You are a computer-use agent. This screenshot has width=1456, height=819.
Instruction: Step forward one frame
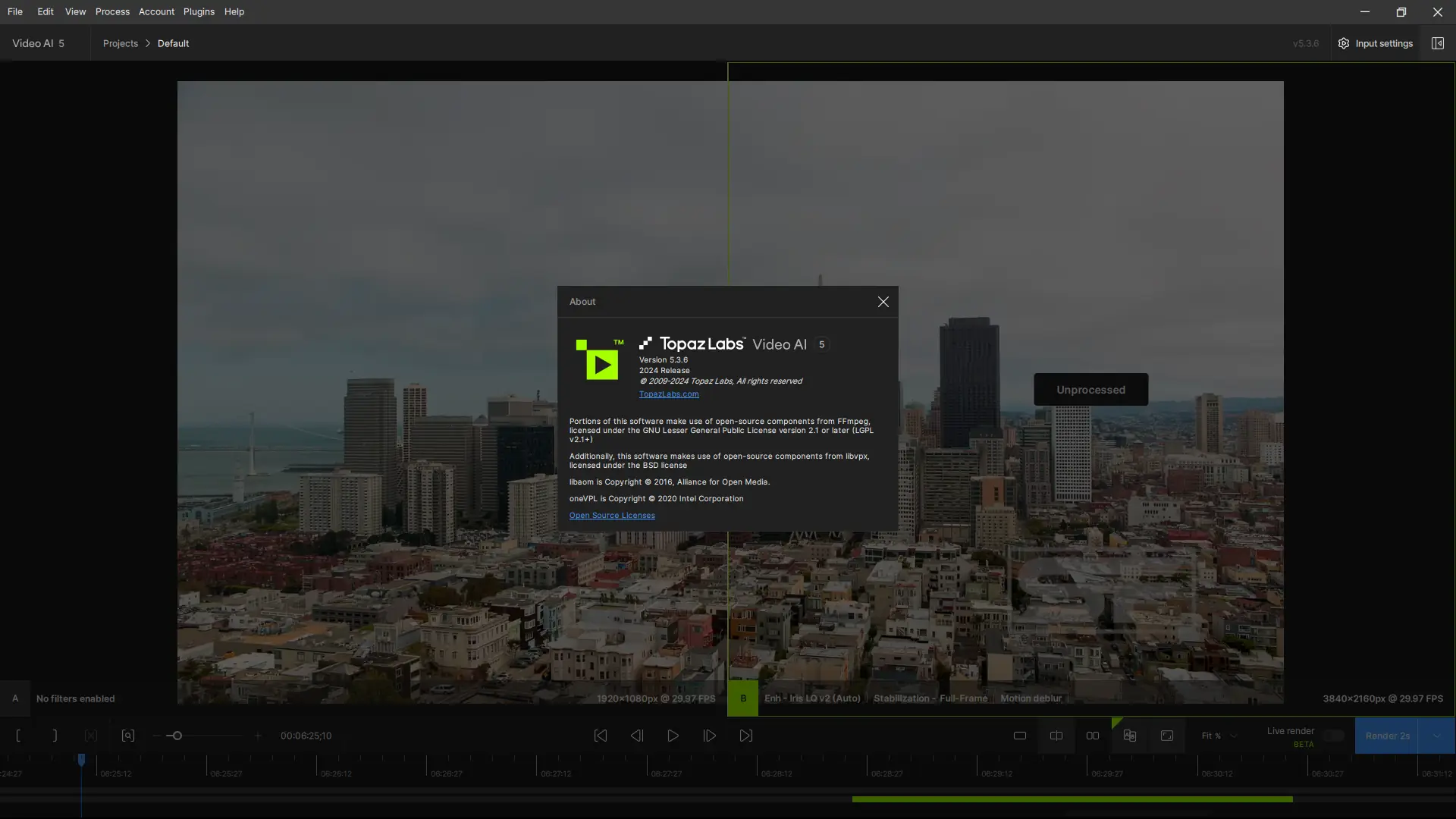[x=709, y=736]
